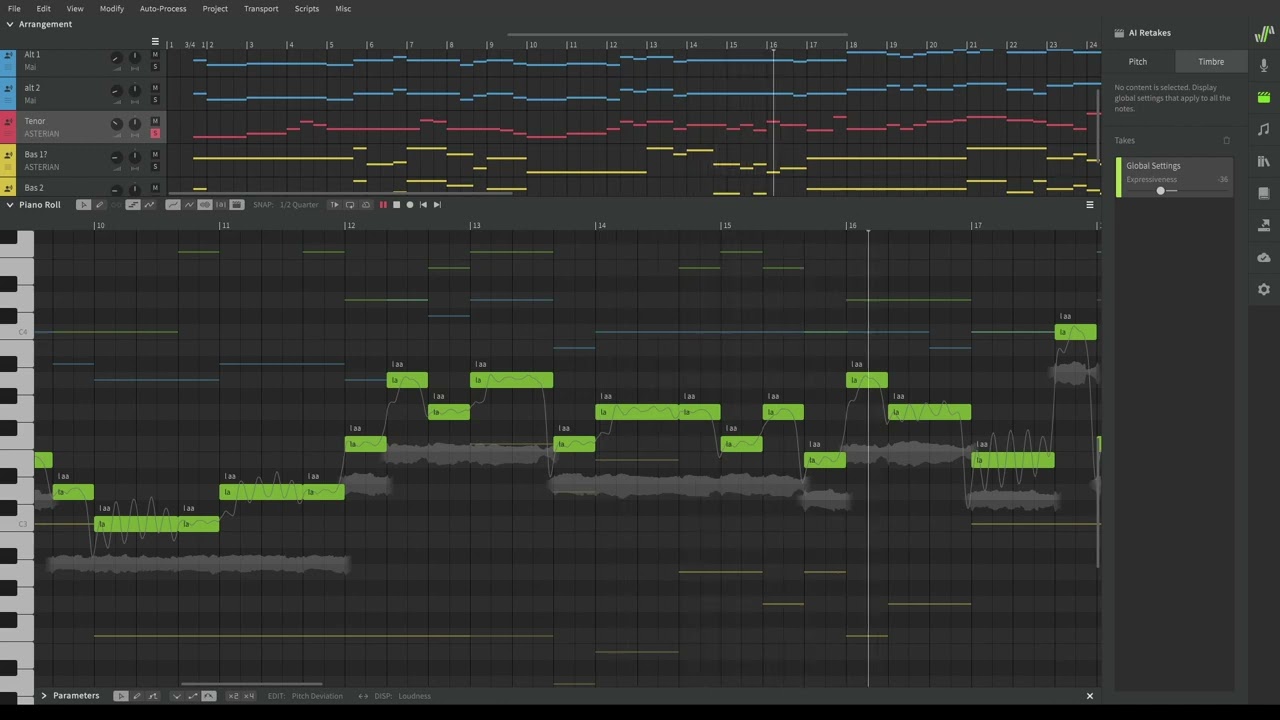Open the File menu
The width and height of the screenshot is (1280, 720).
point(14,9)
